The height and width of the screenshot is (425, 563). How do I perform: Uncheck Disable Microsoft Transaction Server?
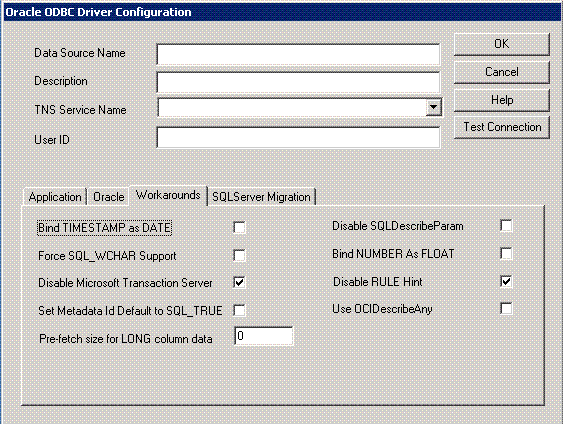239,282
